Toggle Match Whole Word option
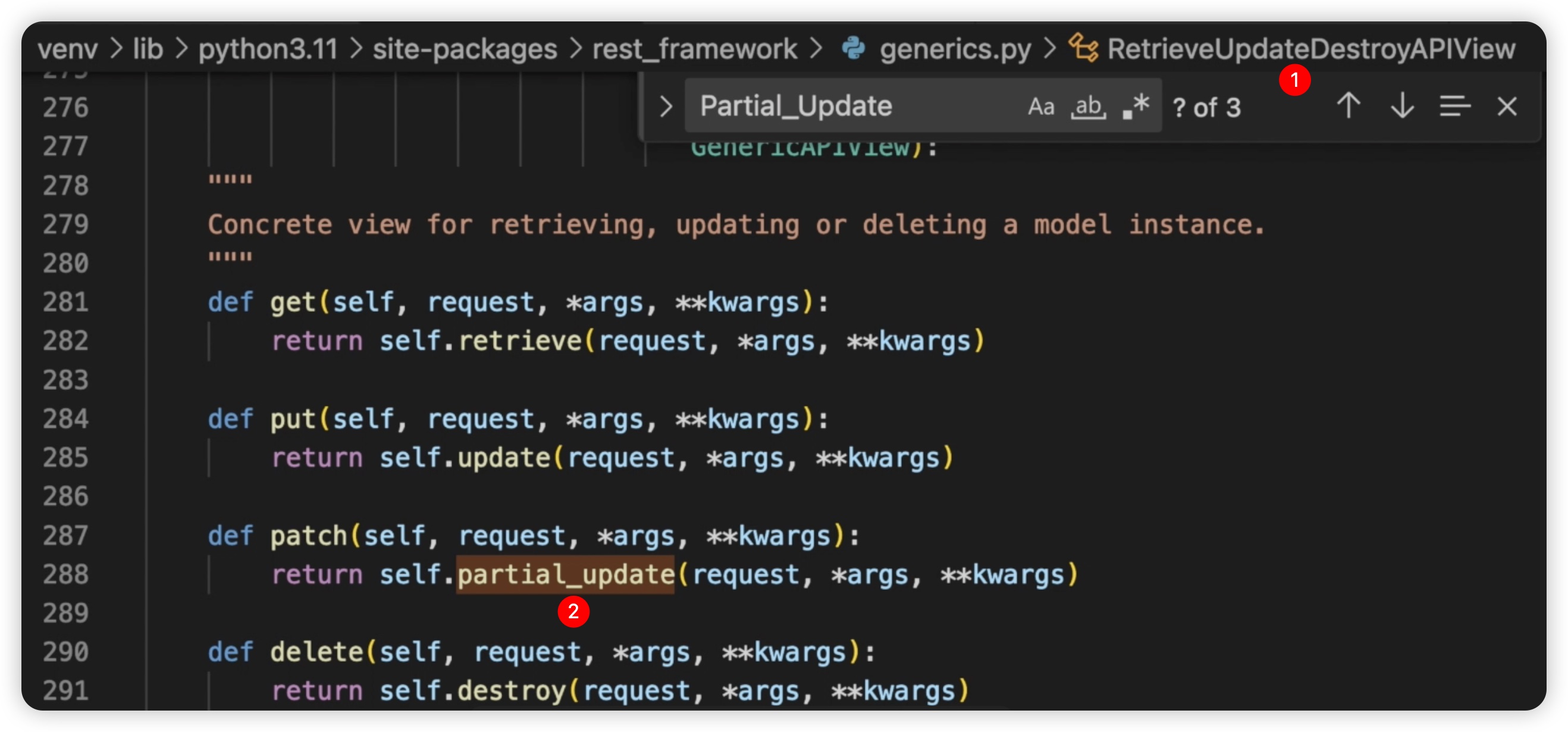 tap(1088, 107)
